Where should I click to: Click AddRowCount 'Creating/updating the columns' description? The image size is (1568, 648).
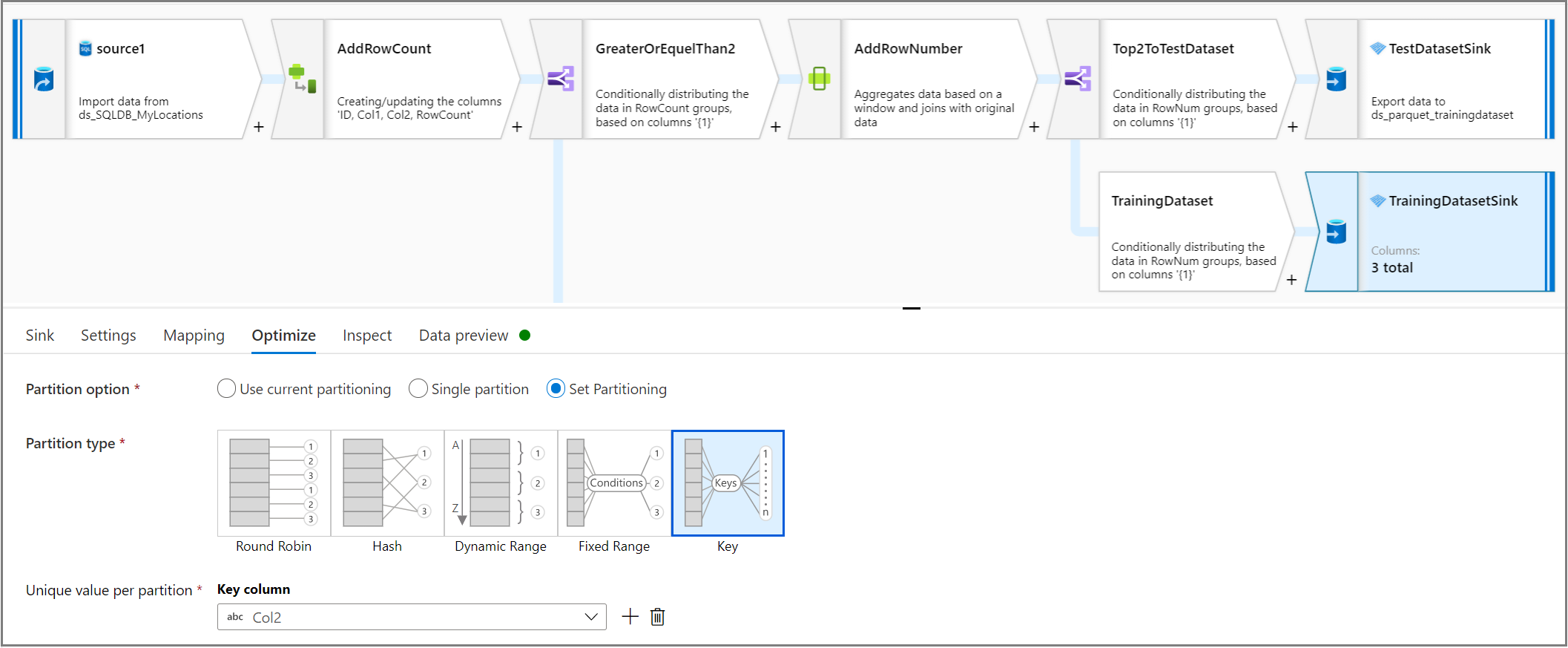419,108
